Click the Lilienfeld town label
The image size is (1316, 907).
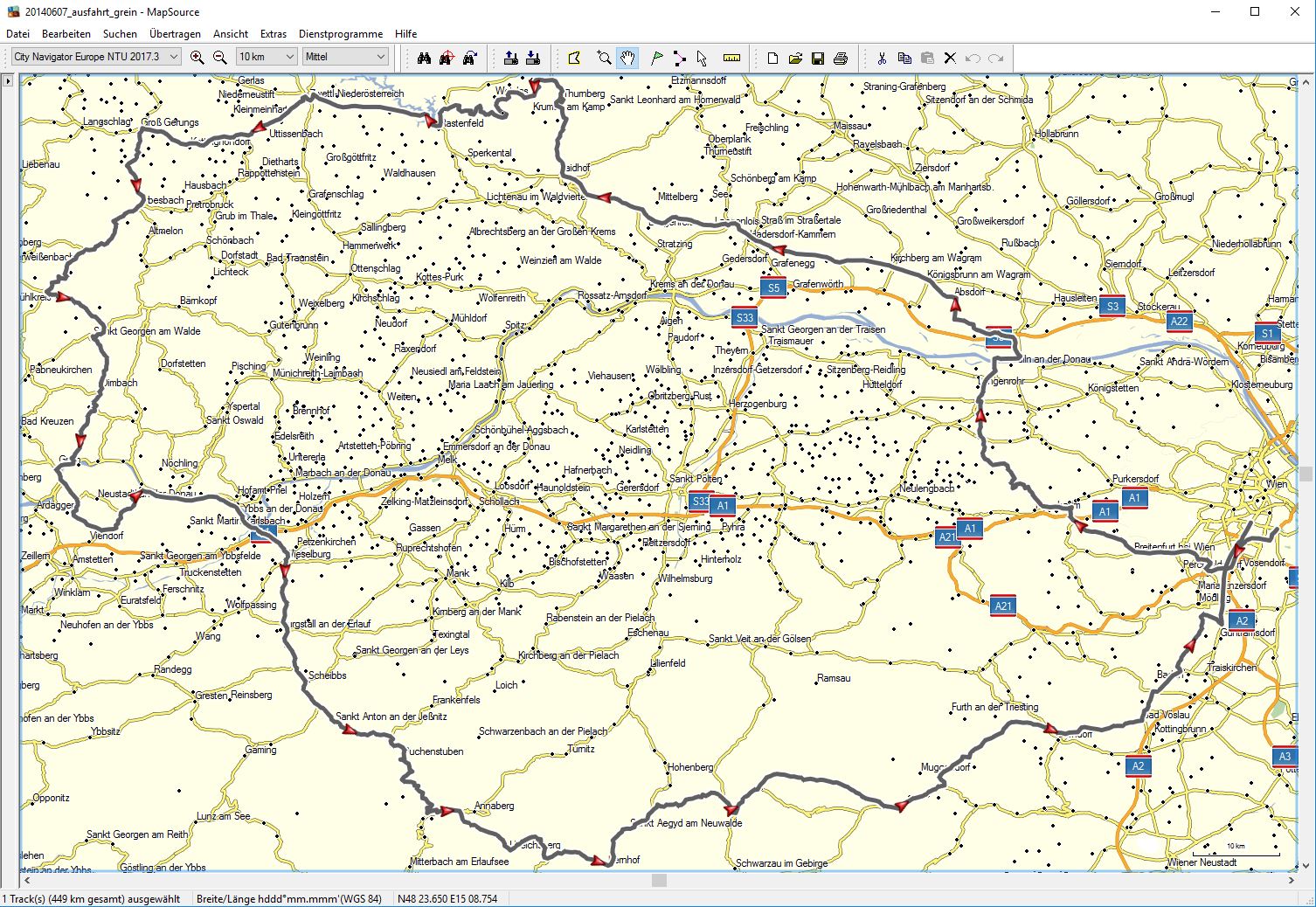pos(668,663)
